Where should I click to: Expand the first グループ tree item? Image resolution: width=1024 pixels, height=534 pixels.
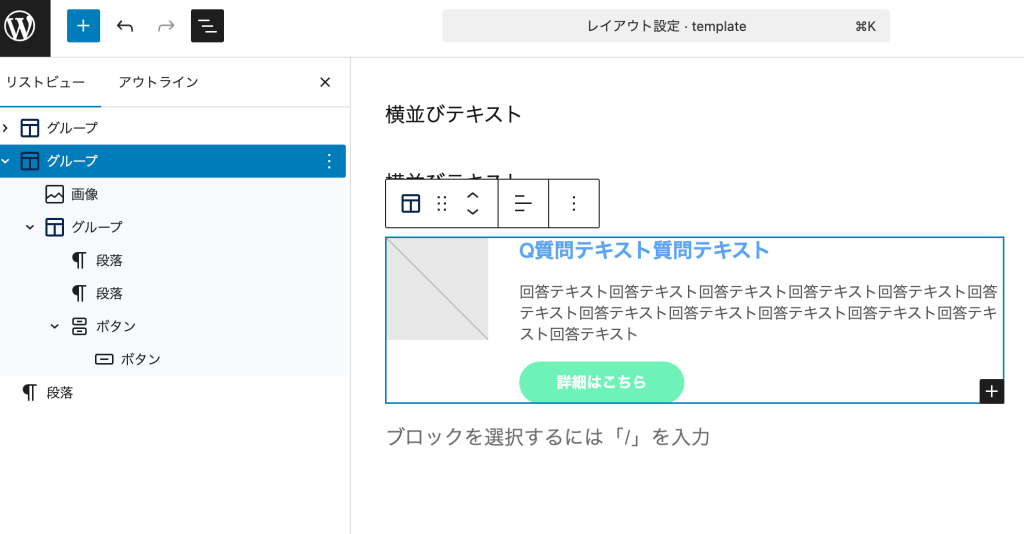coord(6,128)
